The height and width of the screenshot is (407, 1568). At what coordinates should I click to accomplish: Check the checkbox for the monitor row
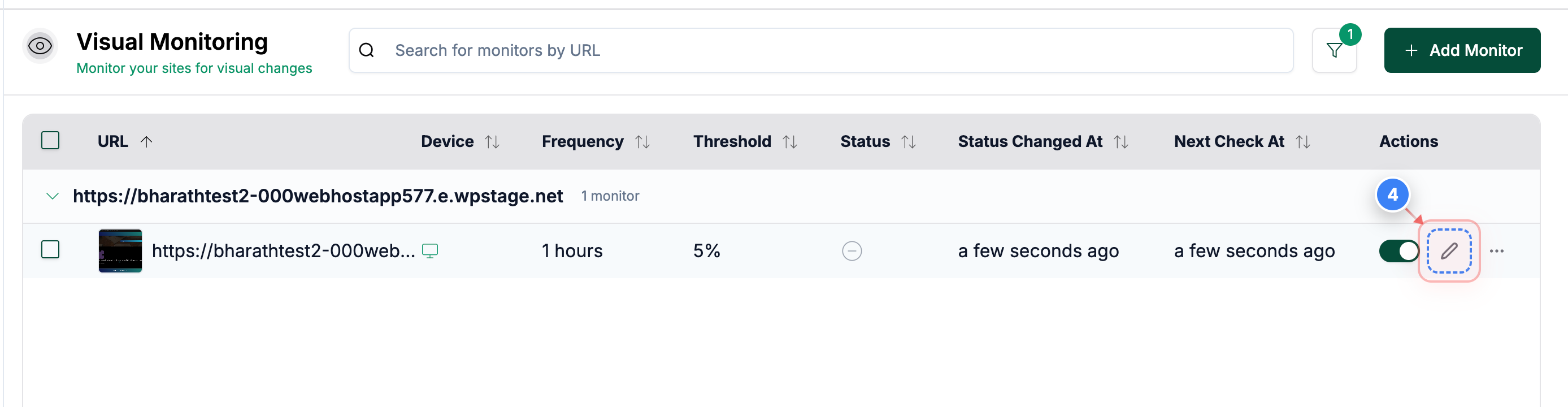(x=51, y=250)
